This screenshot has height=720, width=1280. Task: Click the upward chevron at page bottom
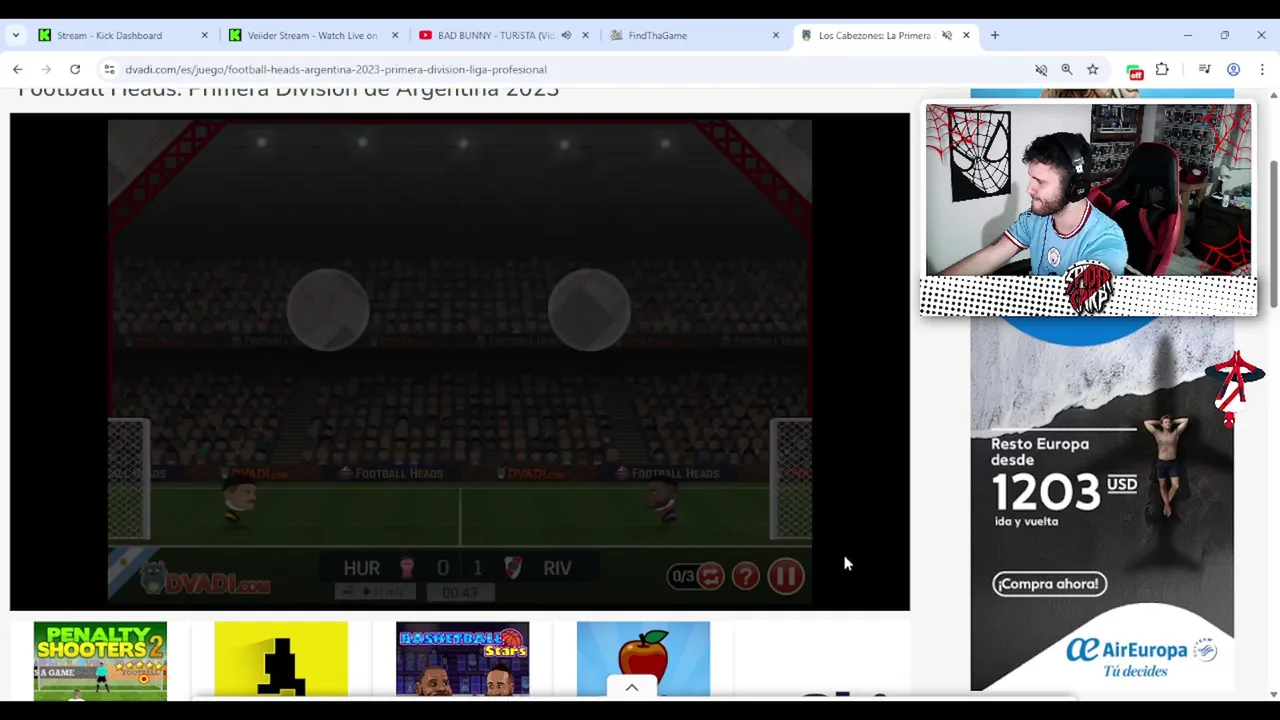coord(631,687)
